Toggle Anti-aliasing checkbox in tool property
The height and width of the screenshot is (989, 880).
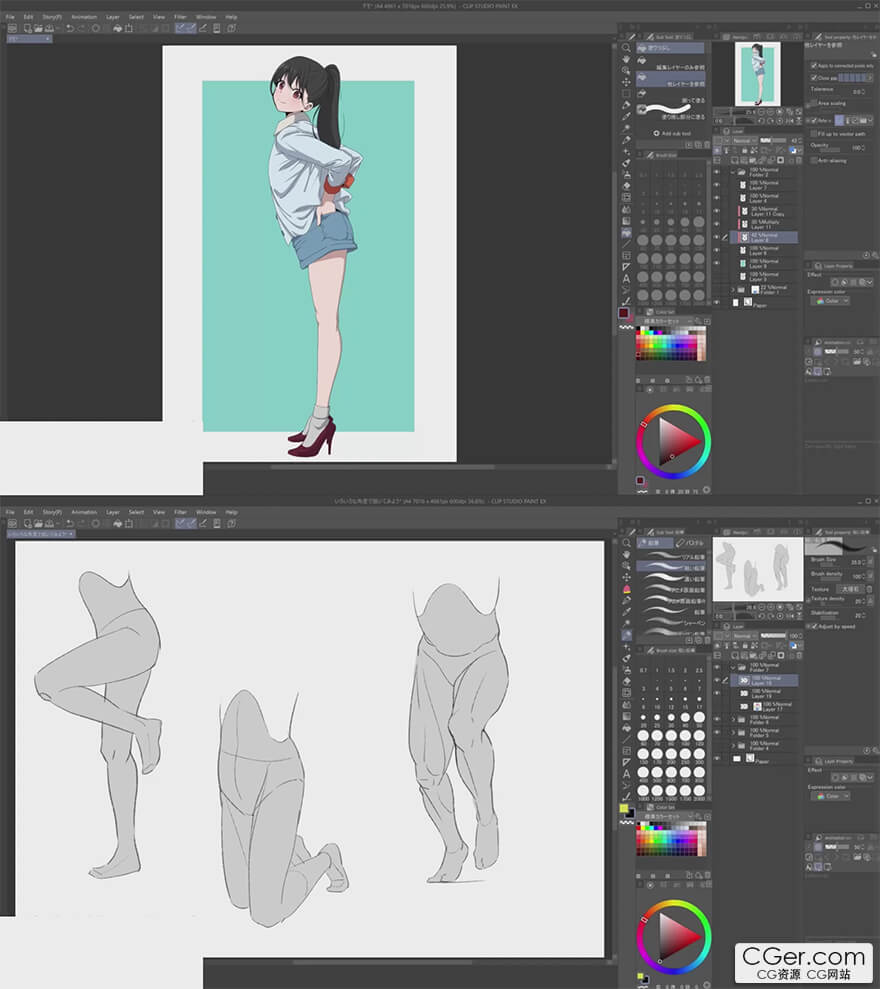point(814,160)
